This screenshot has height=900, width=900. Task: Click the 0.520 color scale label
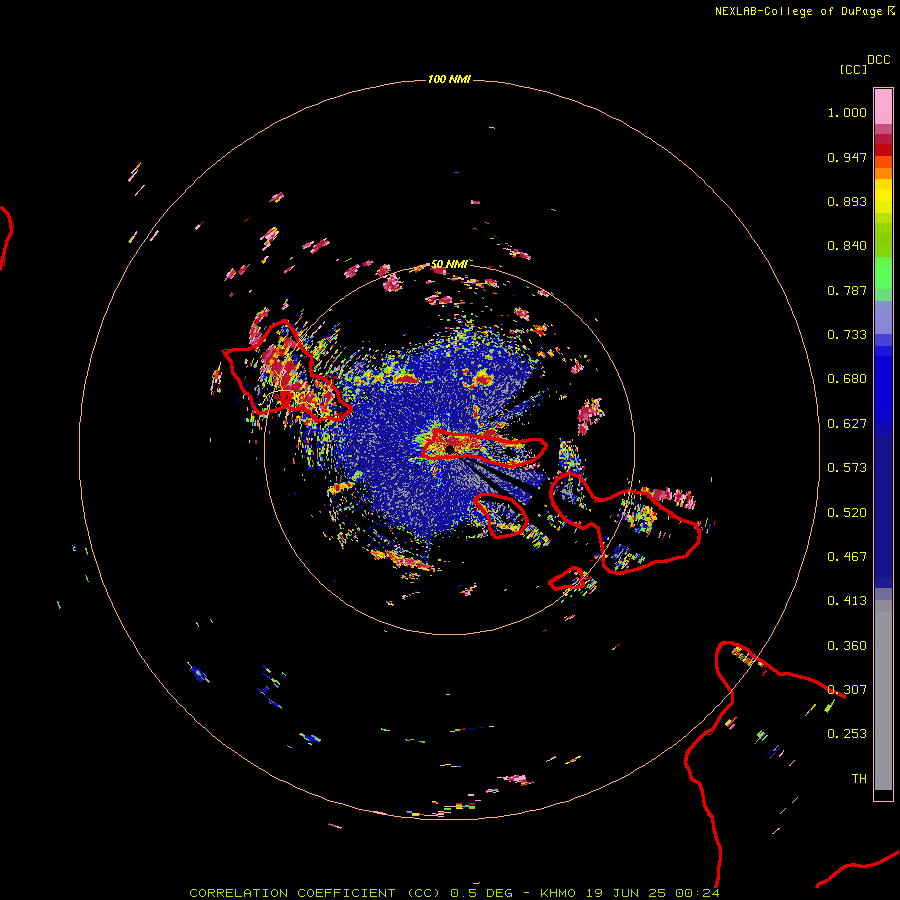[x=847, y=513]
